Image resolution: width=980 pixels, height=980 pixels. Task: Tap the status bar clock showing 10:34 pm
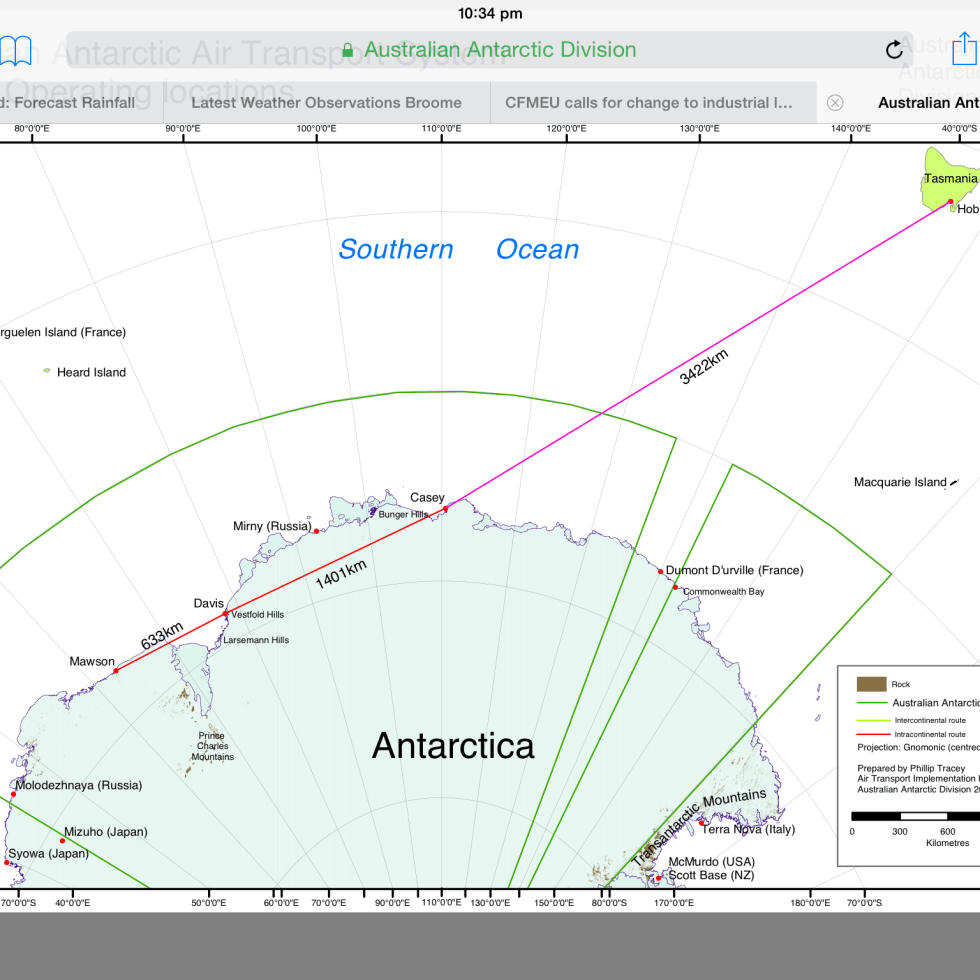coord(490,13)
